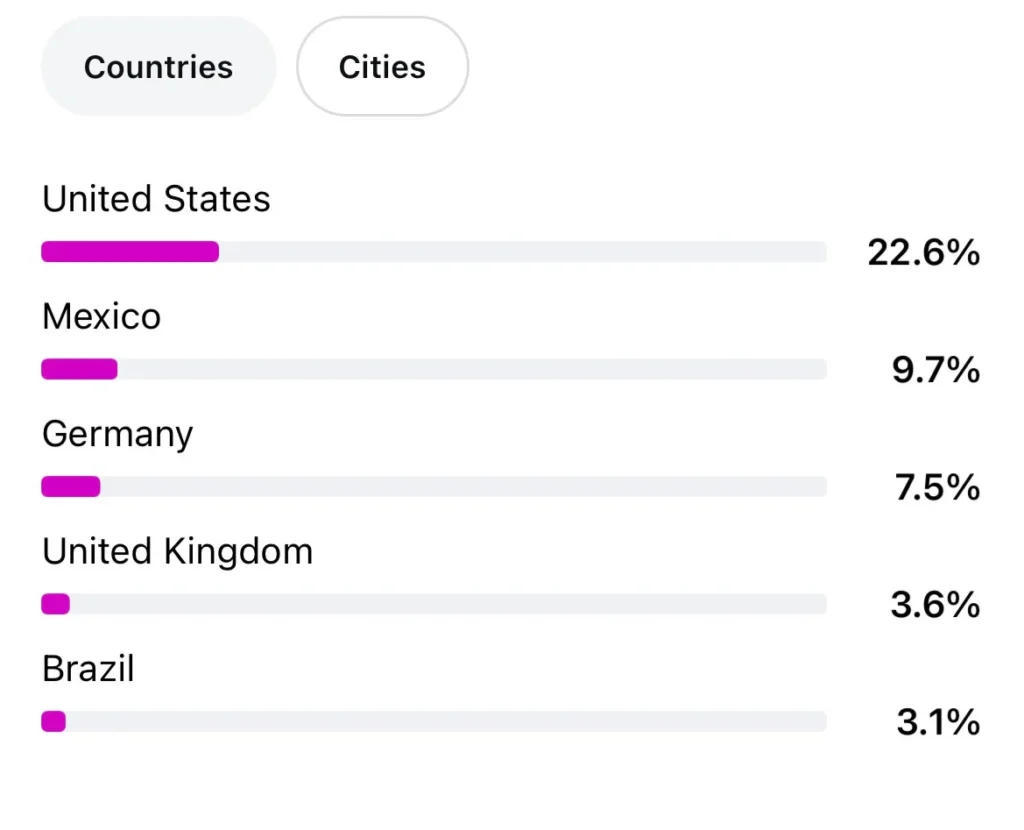Image resolution: width=1024 pixels, height=830 pixels.
Task: Click the Brazil magenta progress bar
Action: [54, 722]
